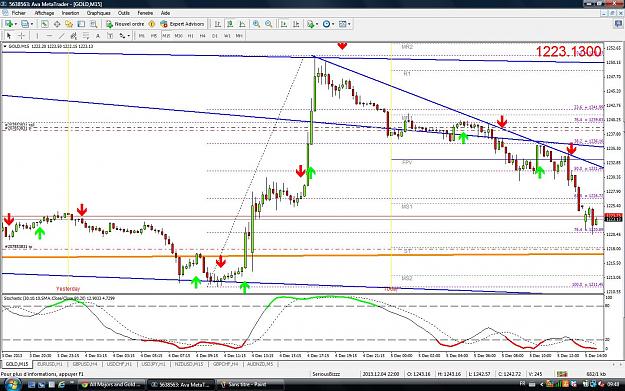Open the Fichier menu

pyautogui.click(x=18, y=13)
